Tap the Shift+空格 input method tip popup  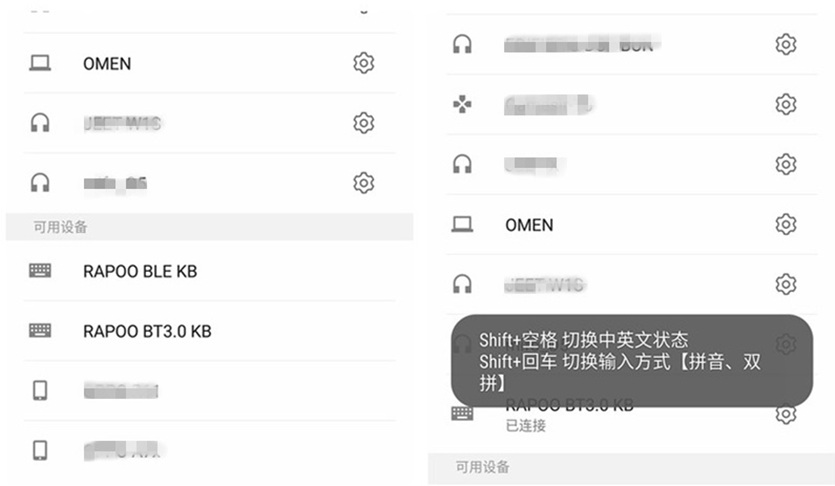pyautogui.click(x=632, y=361)
